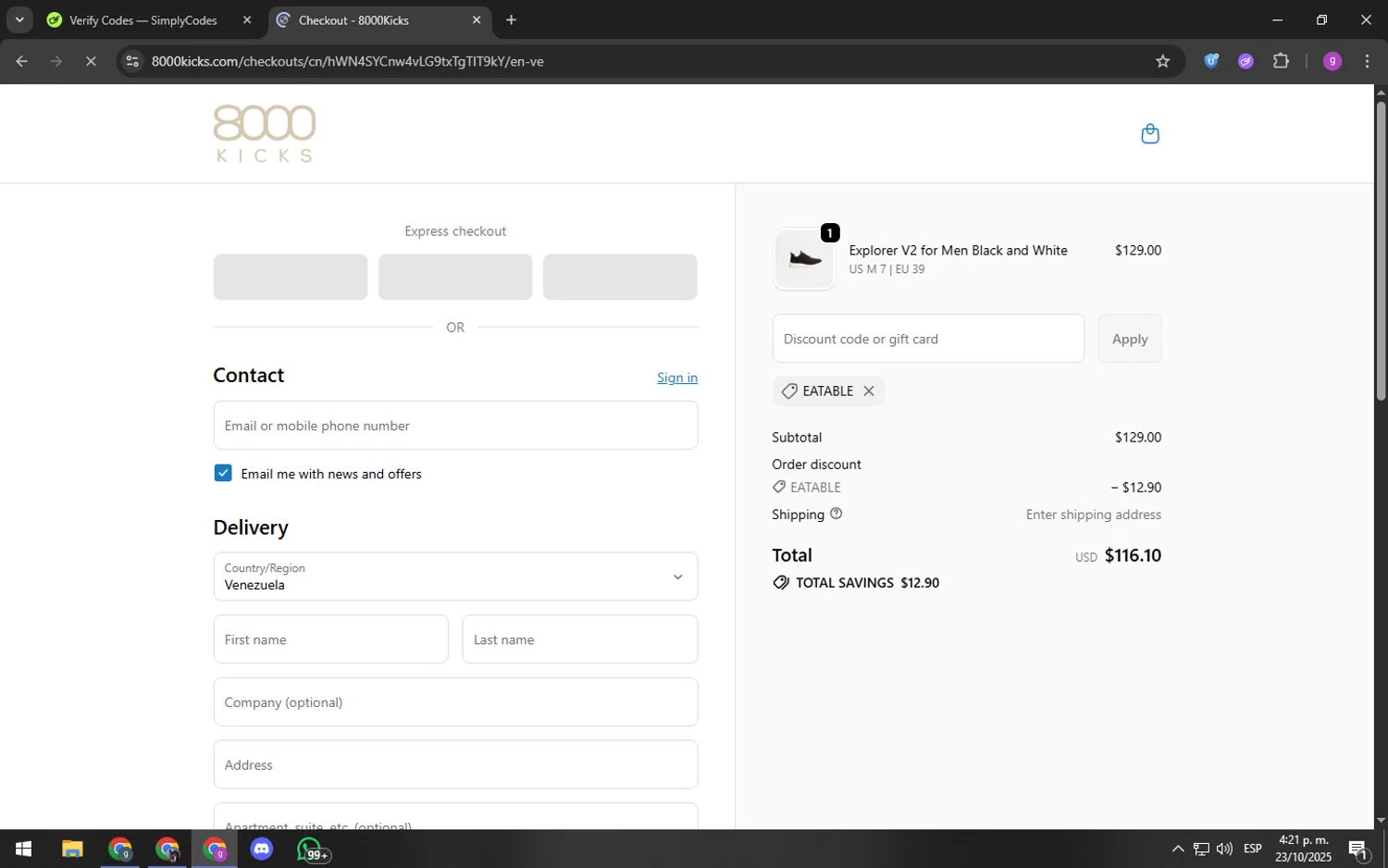Focus the Email or mobile phone number field

click(455, 426)
